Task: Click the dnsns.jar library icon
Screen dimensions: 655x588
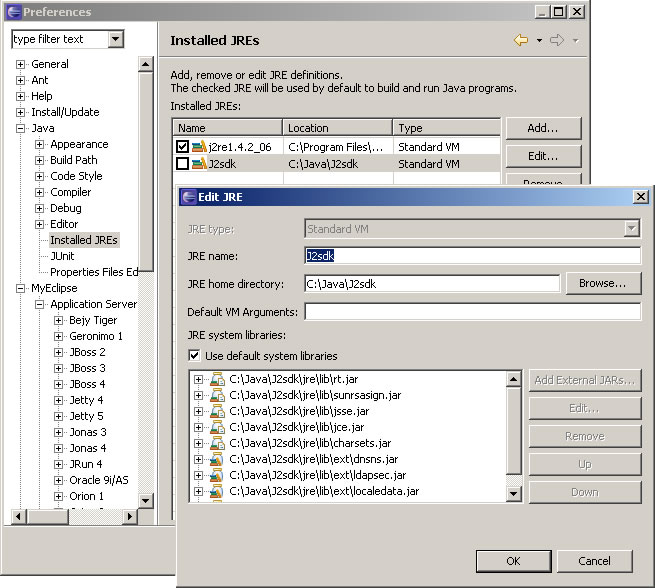Action: [x=216, y=459]
